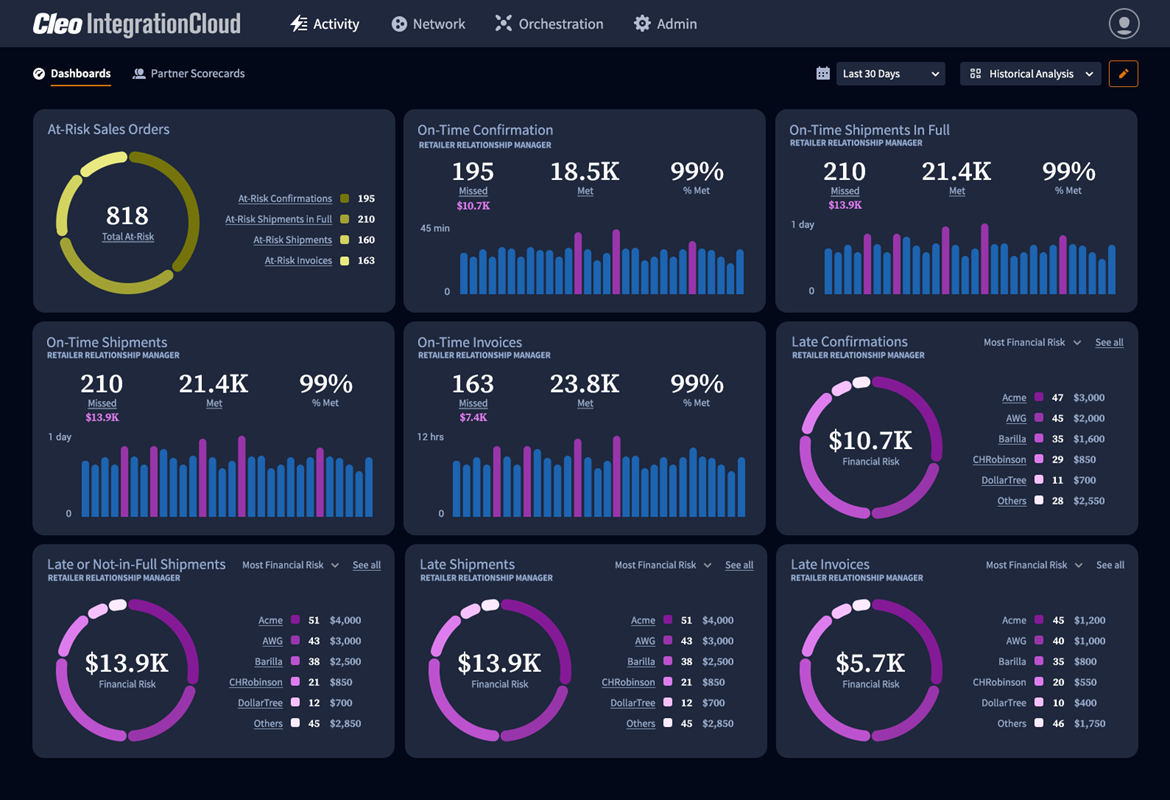Image resolution: width=1170 pixels, height=800 pixels.
Task: Open Late Invoices Most Financial Risk dropdown
Action: [x=1034, y=565]
